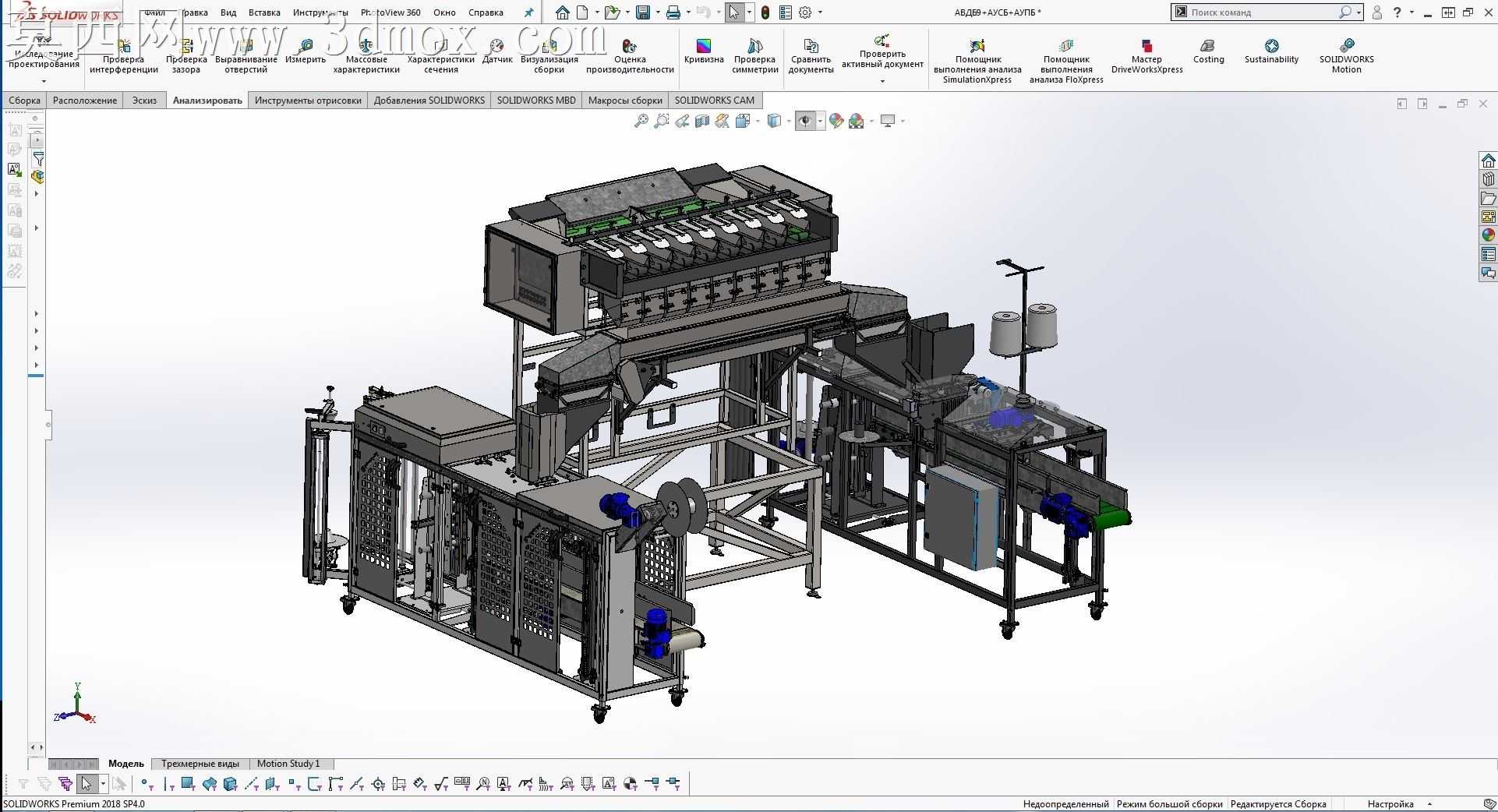Open Clearance Verification (Проверка зазора)
1498x812 pixels.
click(186, 56)
